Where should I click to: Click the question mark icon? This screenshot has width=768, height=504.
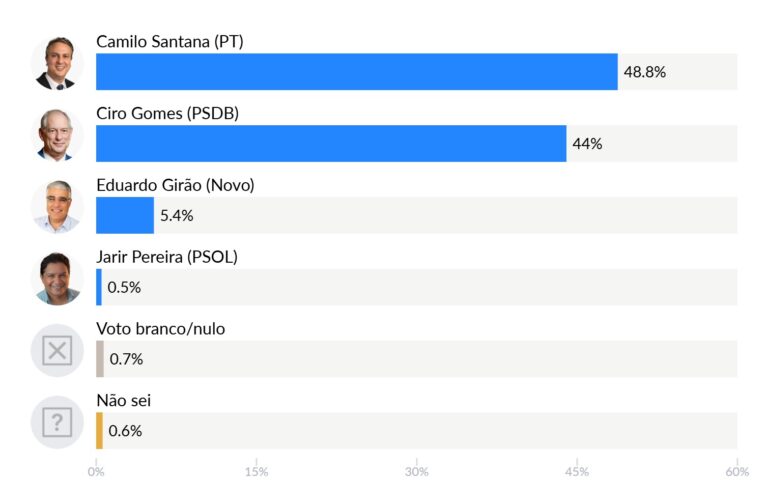[x=57, y=423]
